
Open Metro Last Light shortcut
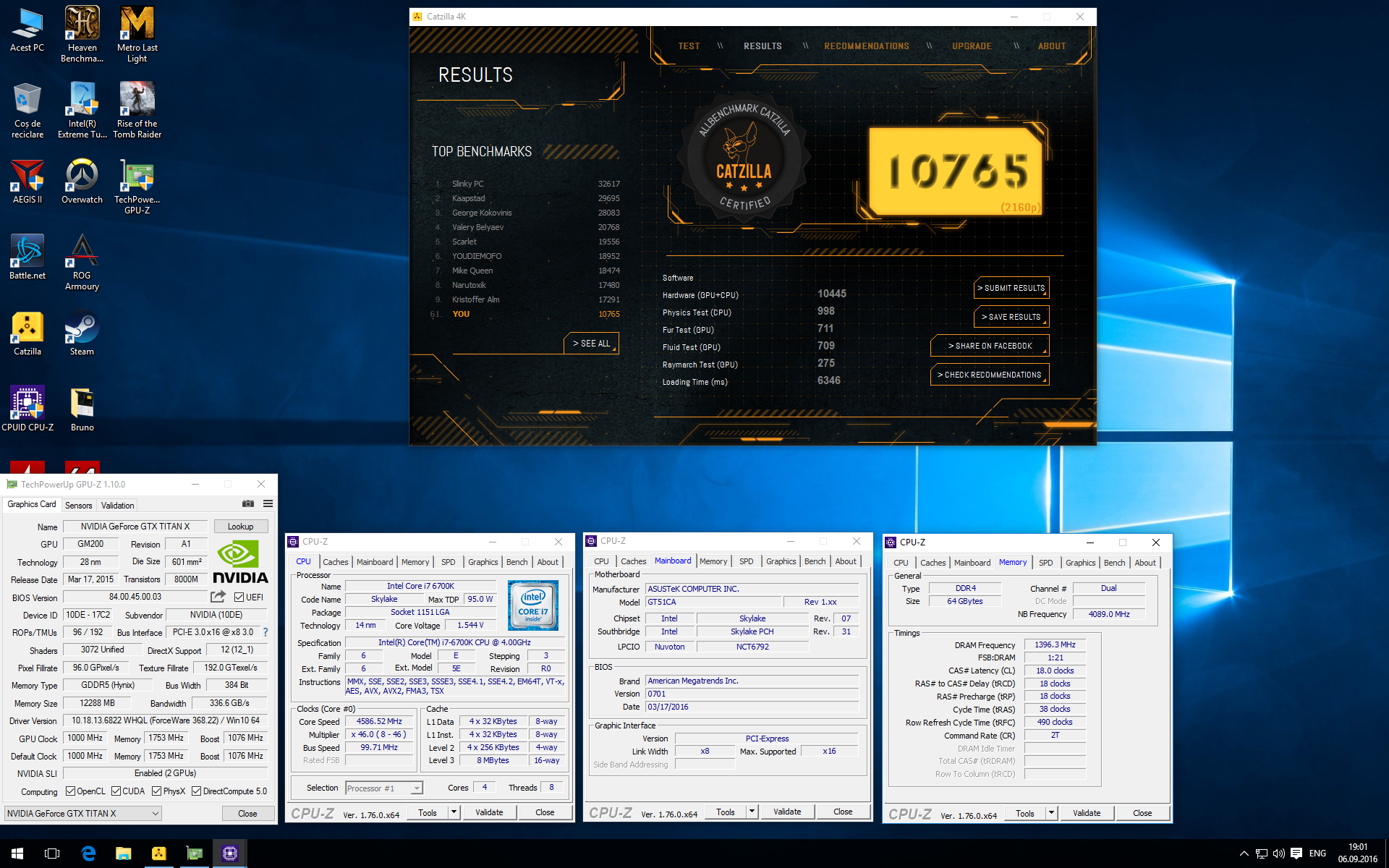tap(137, 34)
